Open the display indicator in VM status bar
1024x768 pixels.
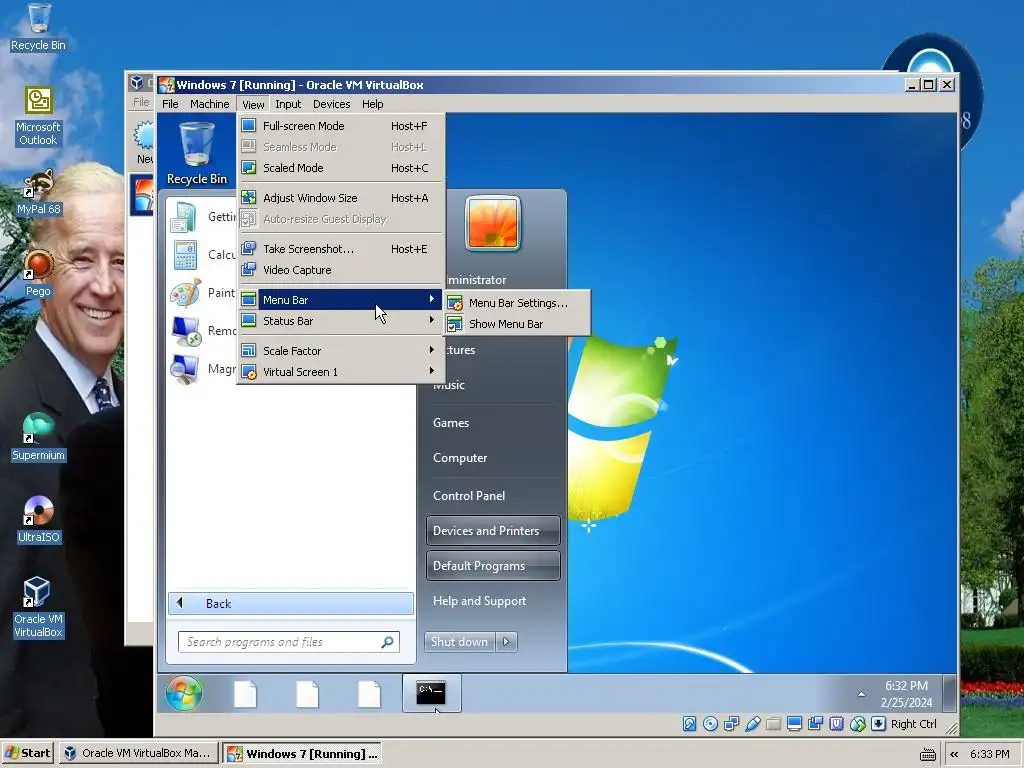click(x=794, y=724)
